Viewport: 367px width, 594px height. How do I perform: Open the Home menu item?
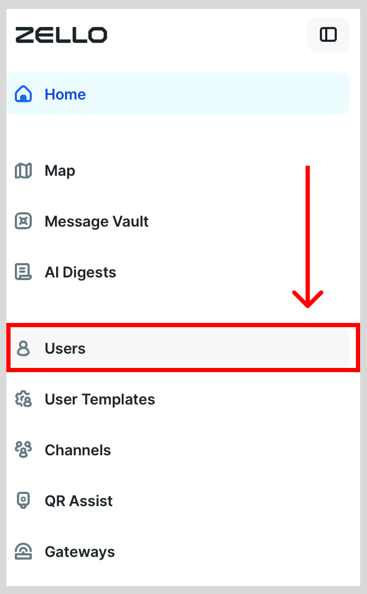tap(178, 94)
